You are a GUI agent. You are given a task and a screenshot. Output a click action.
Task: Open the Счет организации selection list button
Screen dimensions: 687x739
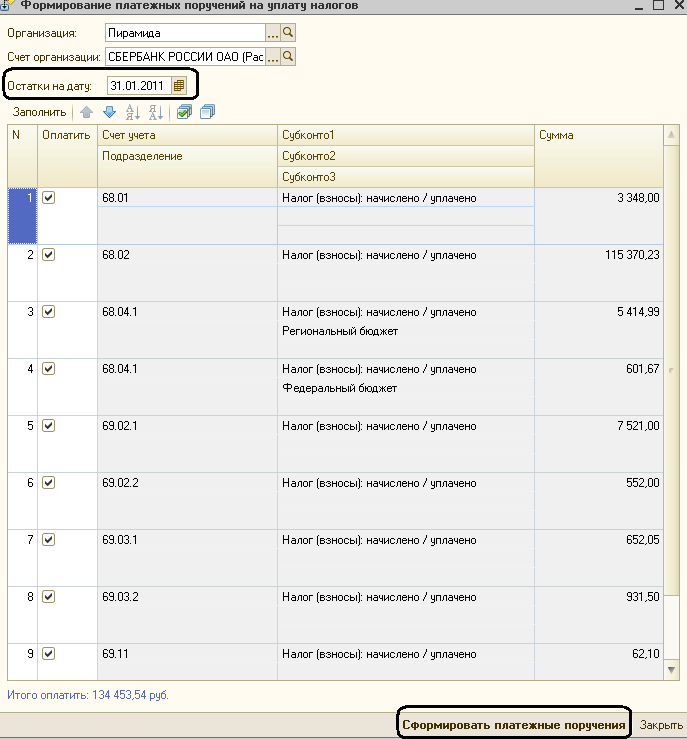272,58
